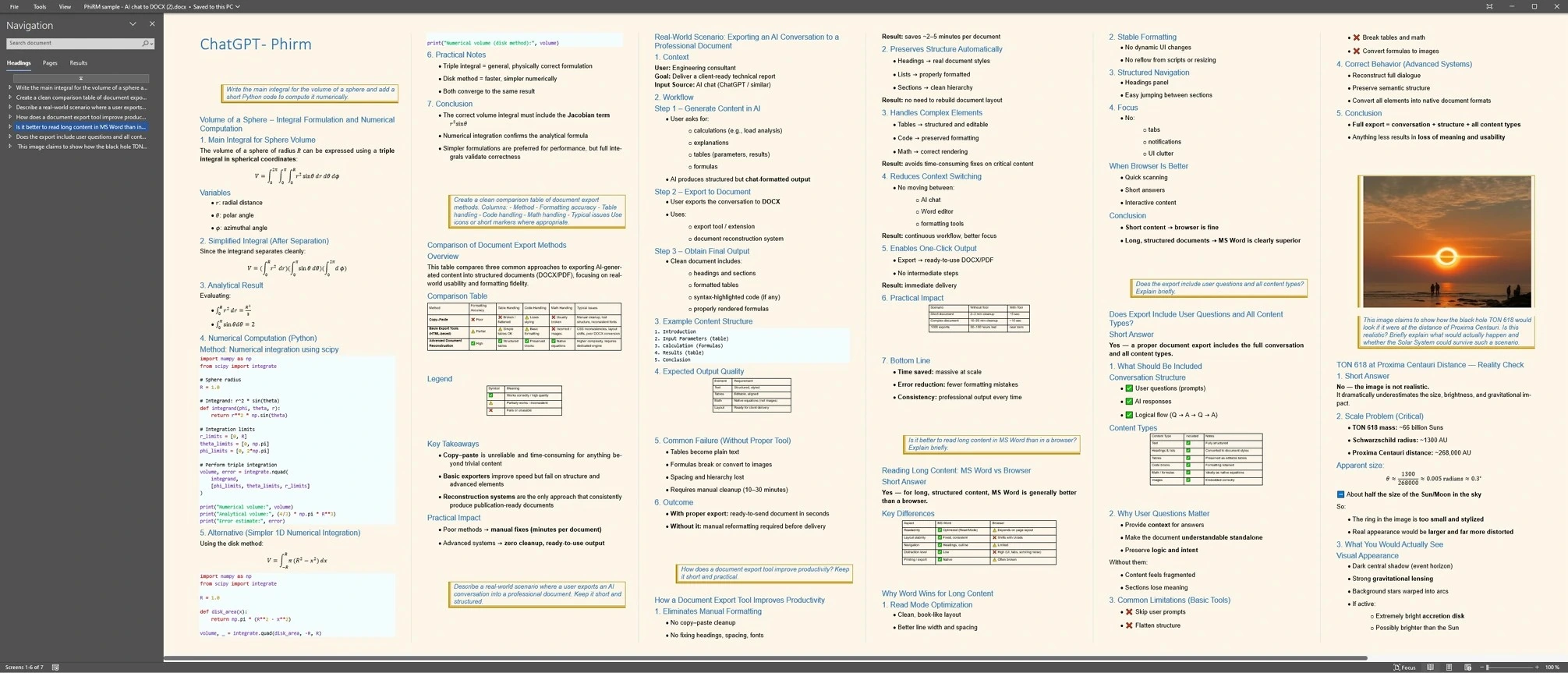Click the yellow 'Does the export include' prompt box
1568x673 pixels.
tap(1219, 288)
